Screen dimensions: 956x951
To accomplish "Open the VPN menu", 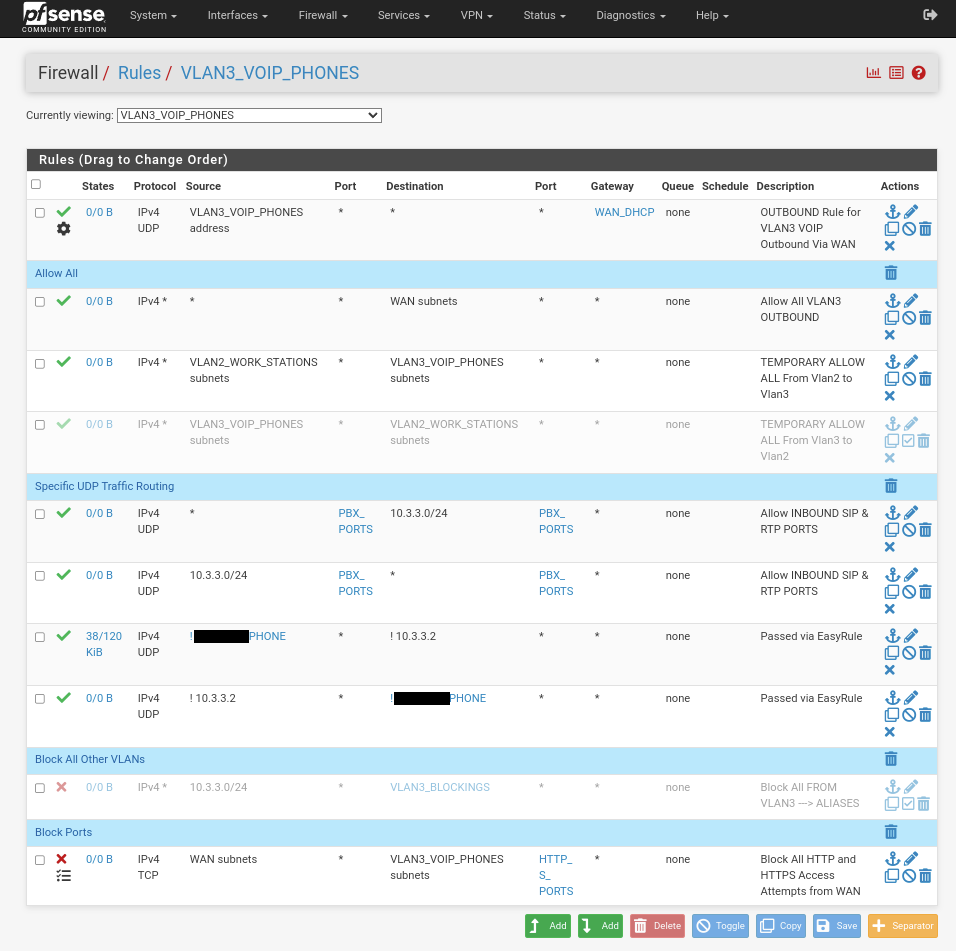I will coord(476,15).
